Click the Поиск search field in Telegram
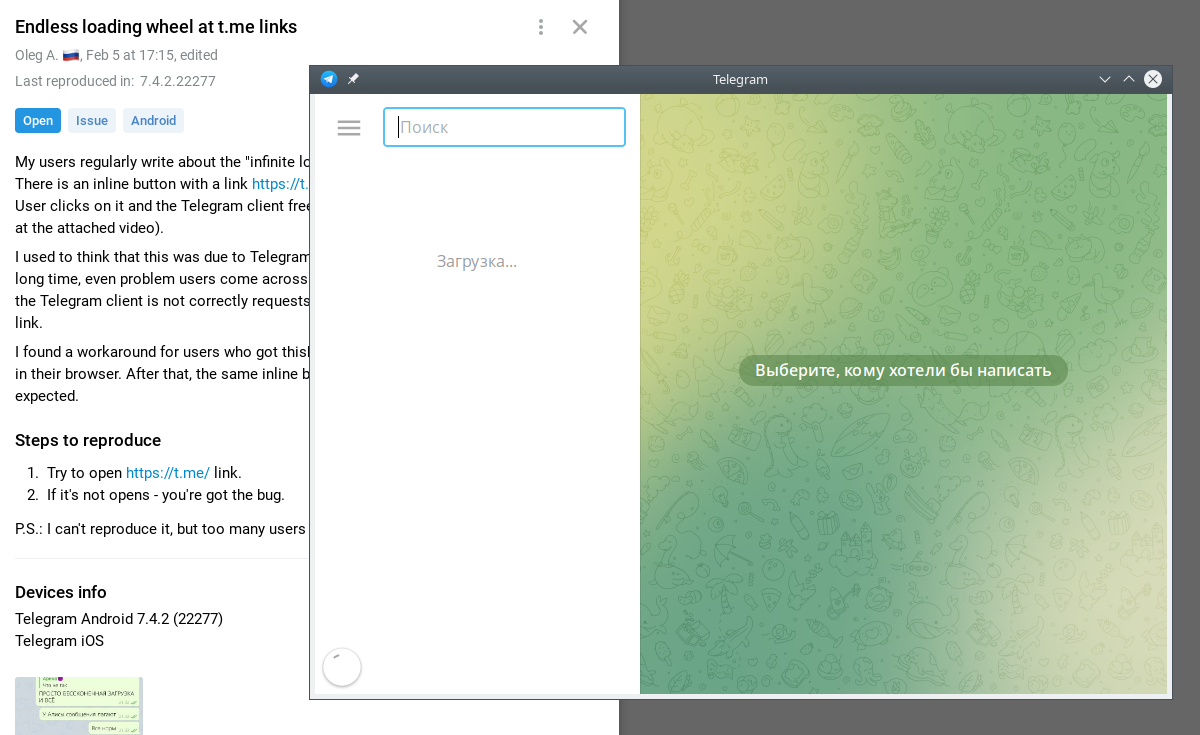This screenshot has width=1200, height=735. click(x=505, y=127)
